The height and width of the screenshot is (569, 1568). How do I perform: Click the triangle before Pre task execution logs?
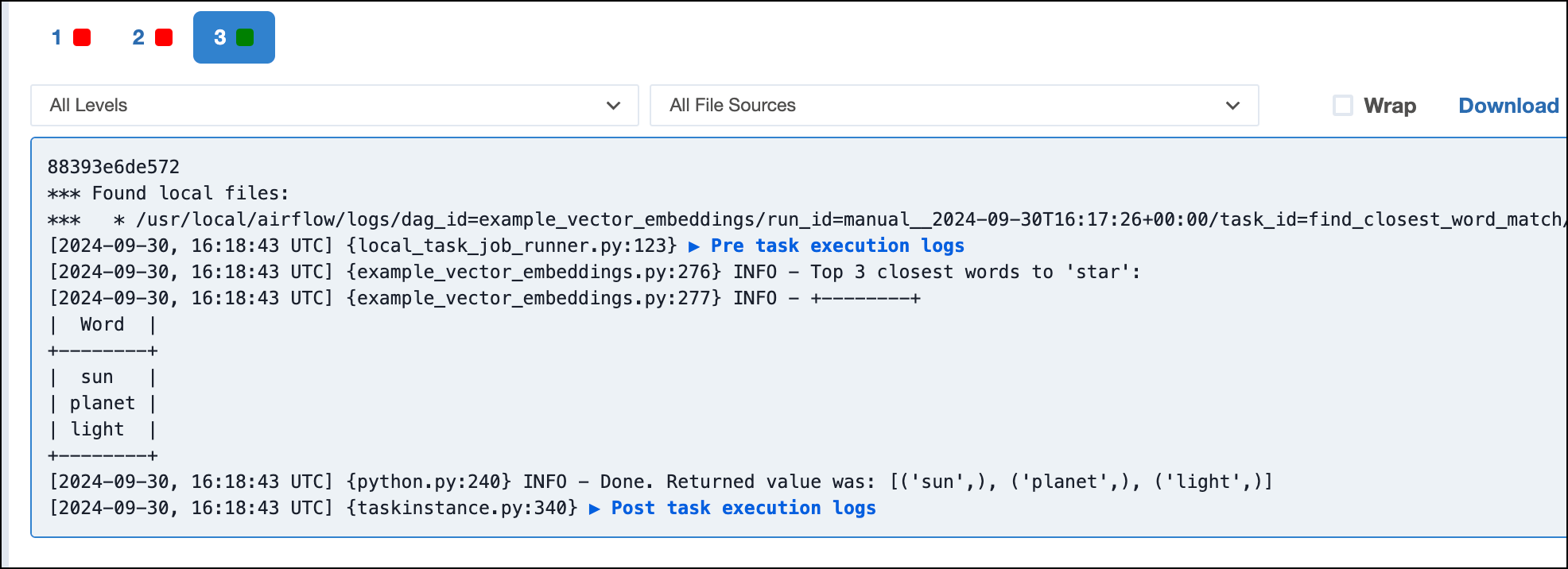coord(694,246)
